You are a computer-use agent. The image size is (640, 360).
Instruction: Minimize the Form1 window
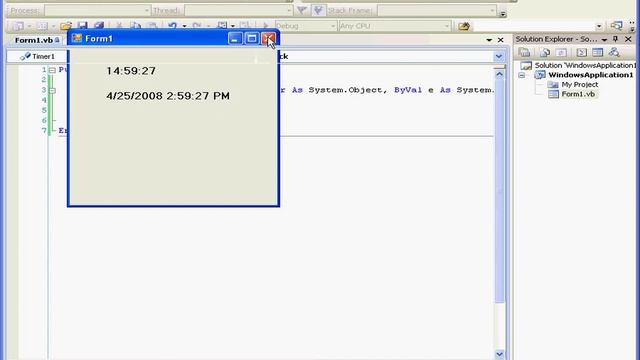[235, 39]
